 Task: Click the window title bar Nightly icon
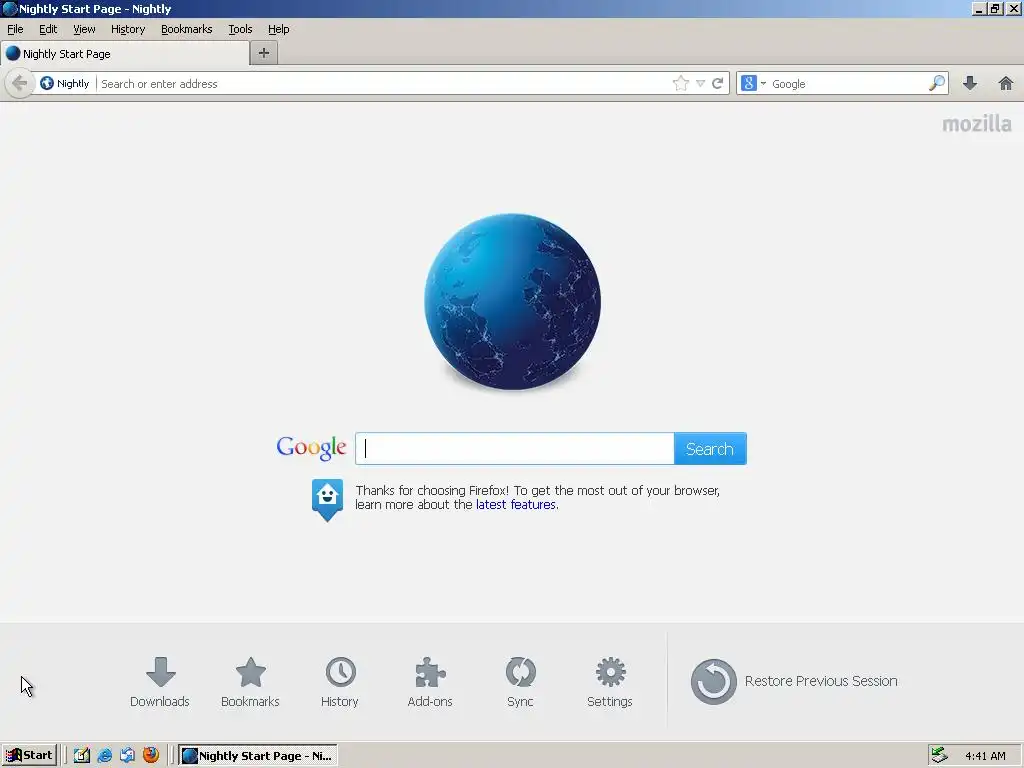coord(9,8)
